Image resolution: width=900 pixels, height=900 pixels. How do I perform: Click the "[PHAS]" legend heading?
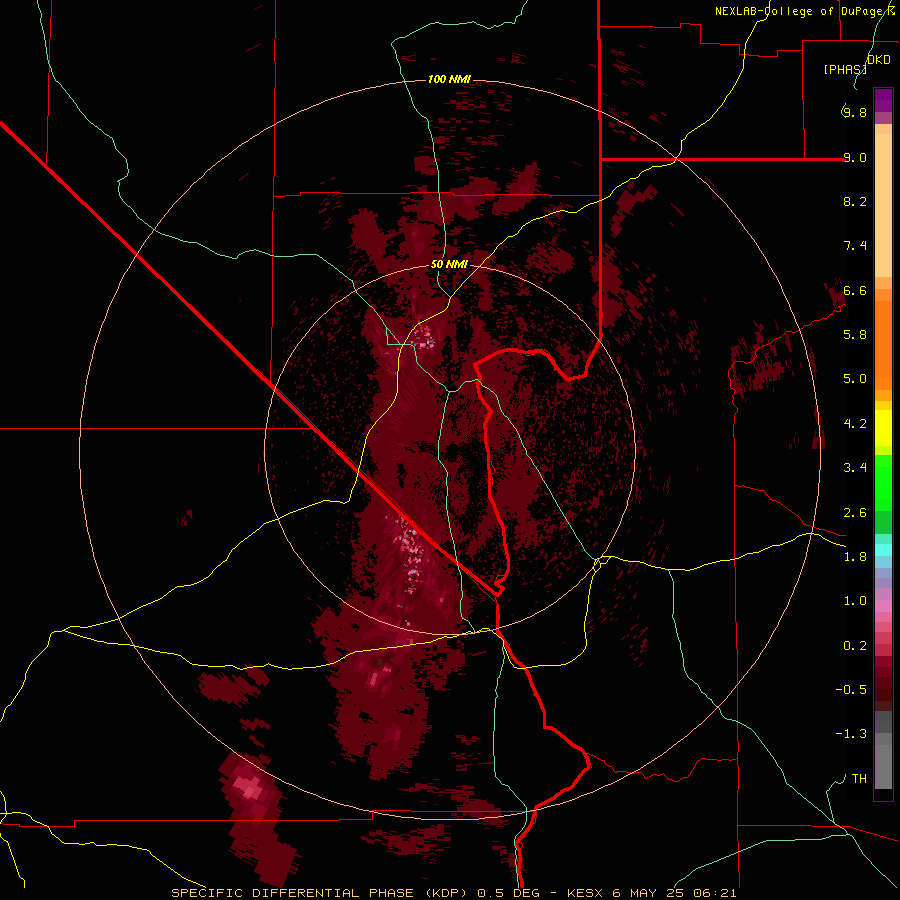[x=845, y=69]
